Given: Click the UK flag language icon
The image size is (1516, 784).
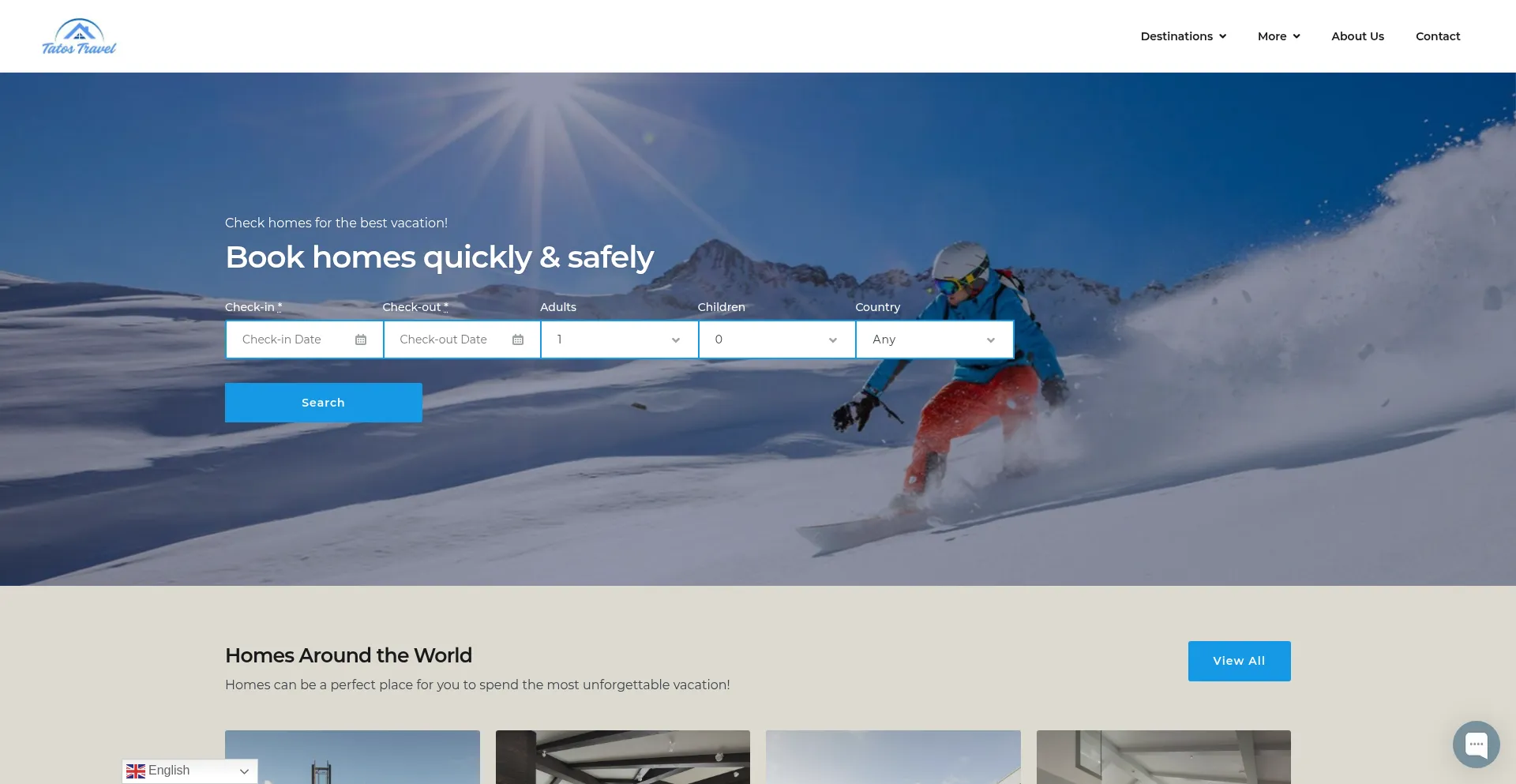Looking at the screenshot, I should pos(136,771).
